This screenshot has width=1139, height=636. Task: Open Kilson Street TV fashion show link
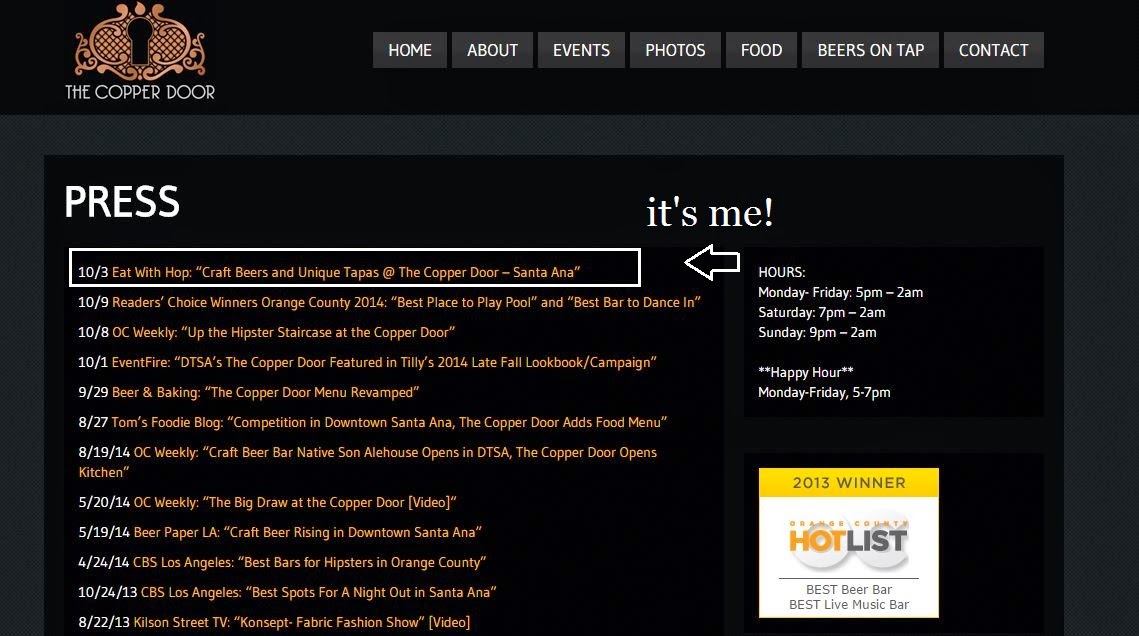301,622
